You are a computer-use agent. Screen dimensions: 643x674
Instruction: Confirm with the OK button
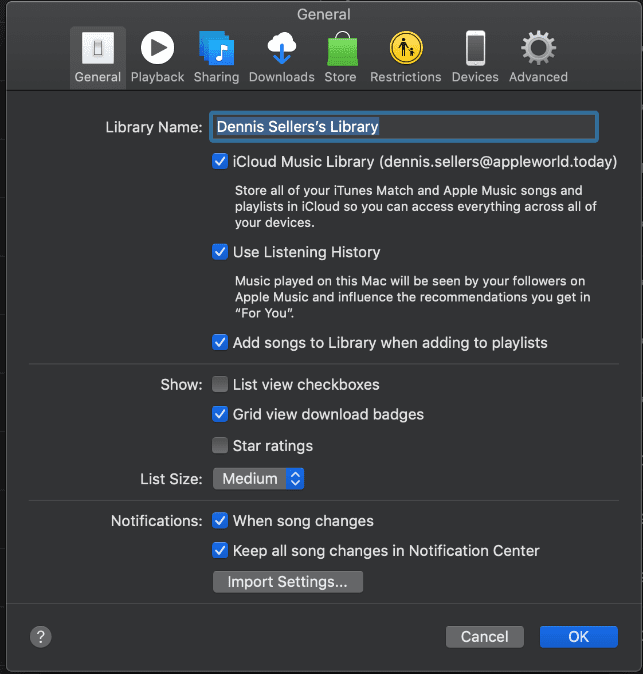click(x=578, y=637)
